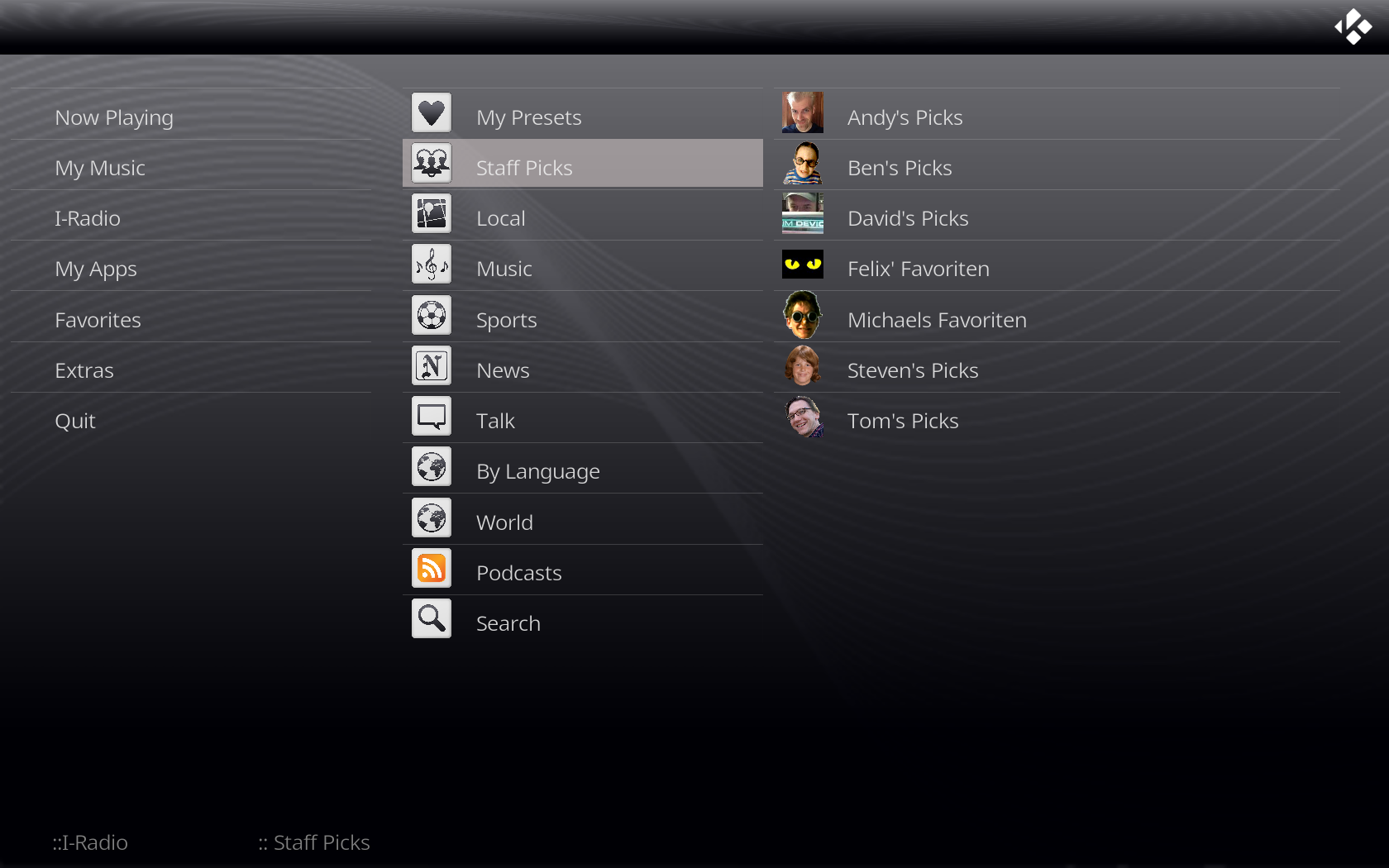1389x868 pixels.
Task: Click the orange RSS Podcasts icon
Action: pos(432,568)
